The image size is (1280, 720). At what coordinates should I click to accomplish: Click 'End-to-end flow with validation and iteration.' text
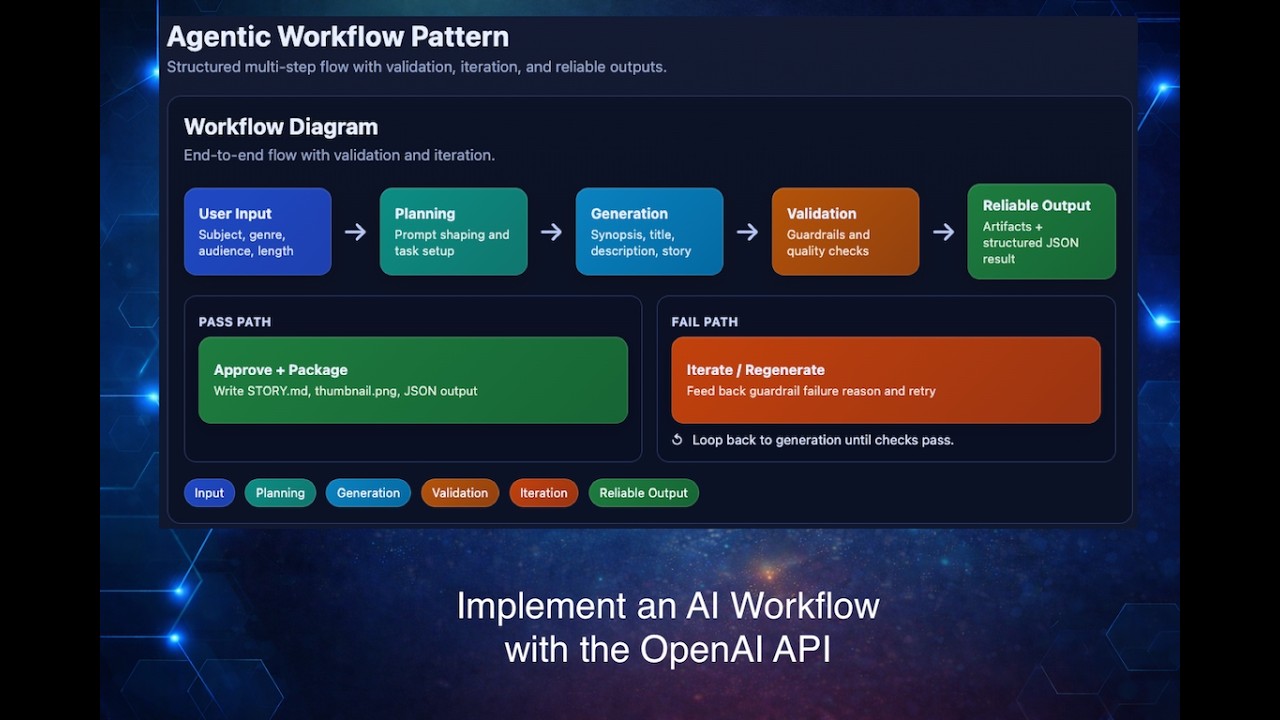coord(339,156)
